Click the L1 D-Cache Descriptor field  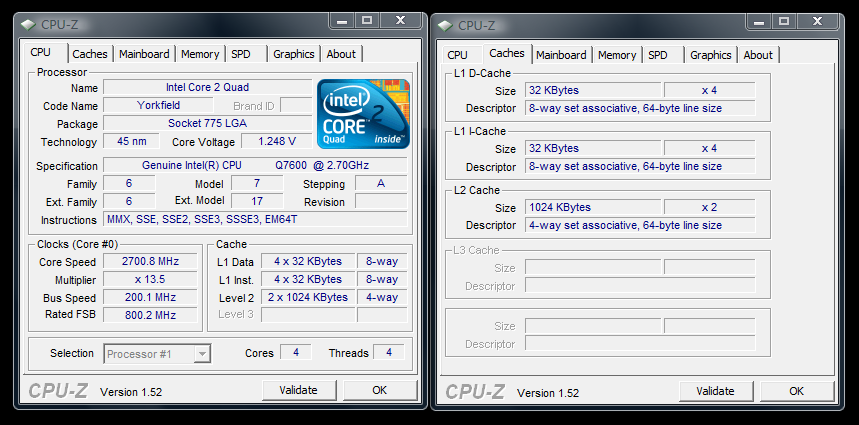[640, 108]
